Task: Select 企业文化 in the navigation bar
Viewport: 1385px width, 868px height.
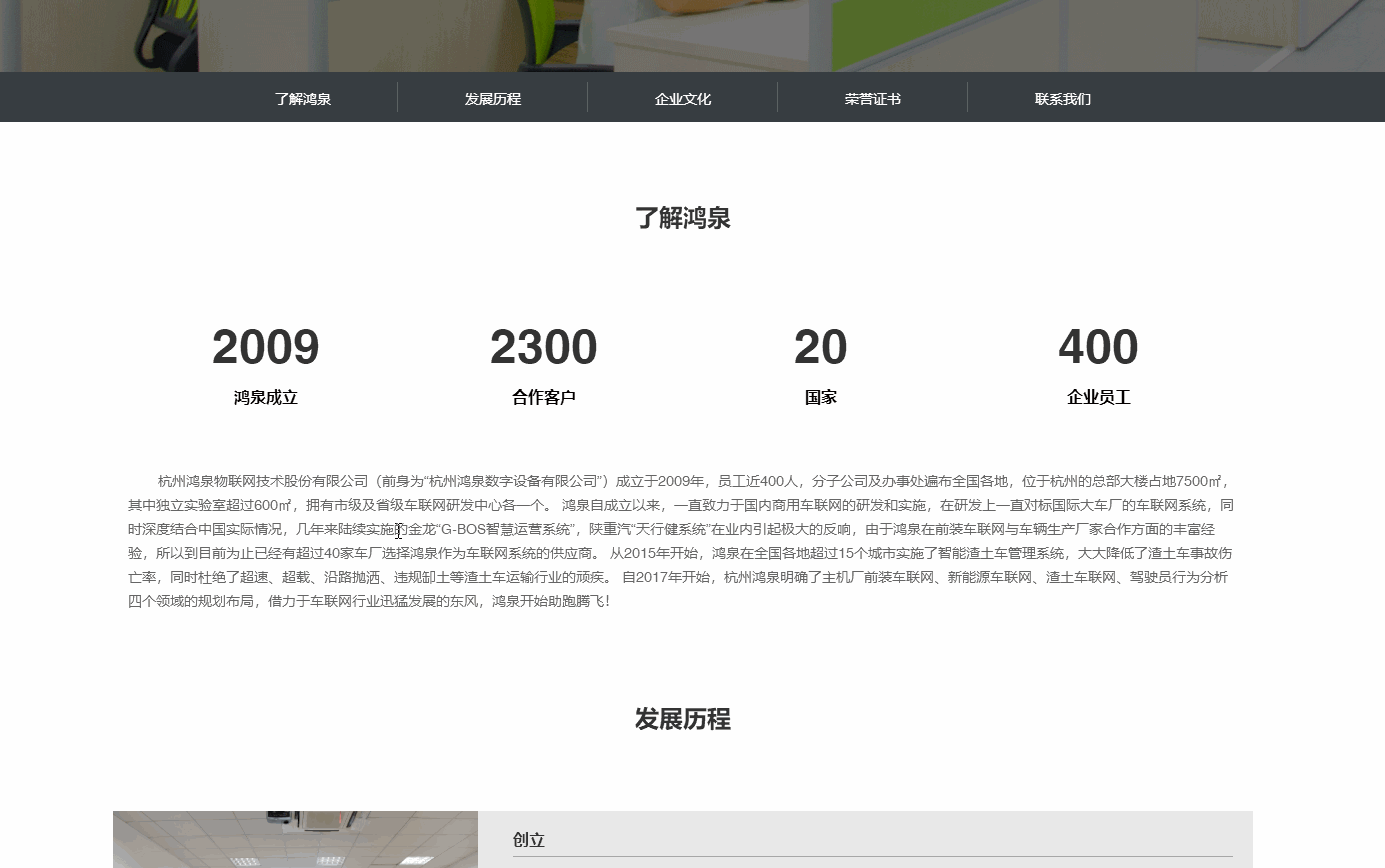Action: pos(683,97)
